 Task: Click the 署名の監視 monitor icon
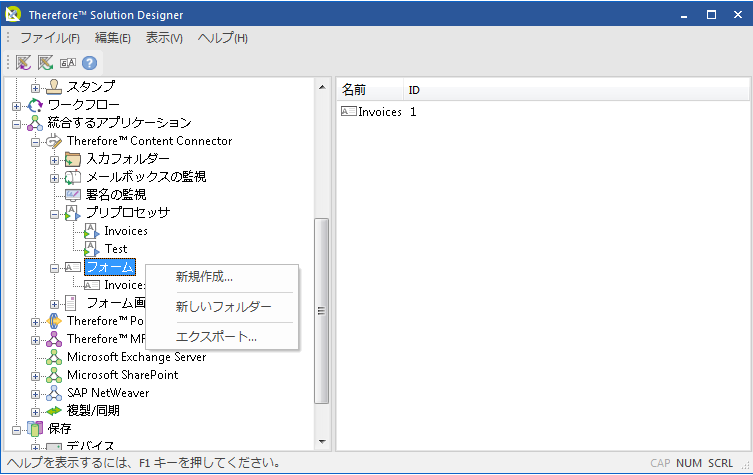point(73,195)
